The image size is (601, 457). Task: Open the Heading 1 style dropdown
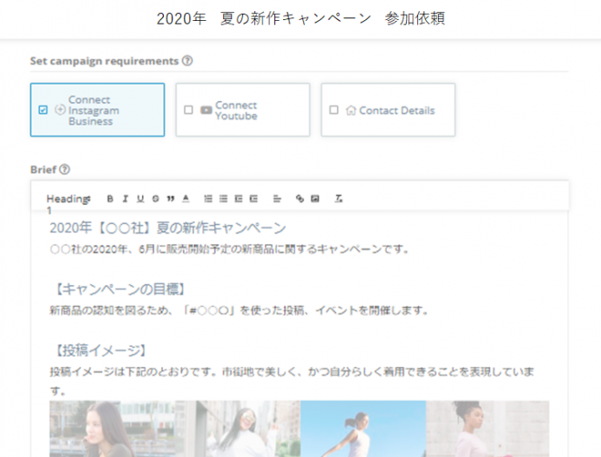pos(68,199)
